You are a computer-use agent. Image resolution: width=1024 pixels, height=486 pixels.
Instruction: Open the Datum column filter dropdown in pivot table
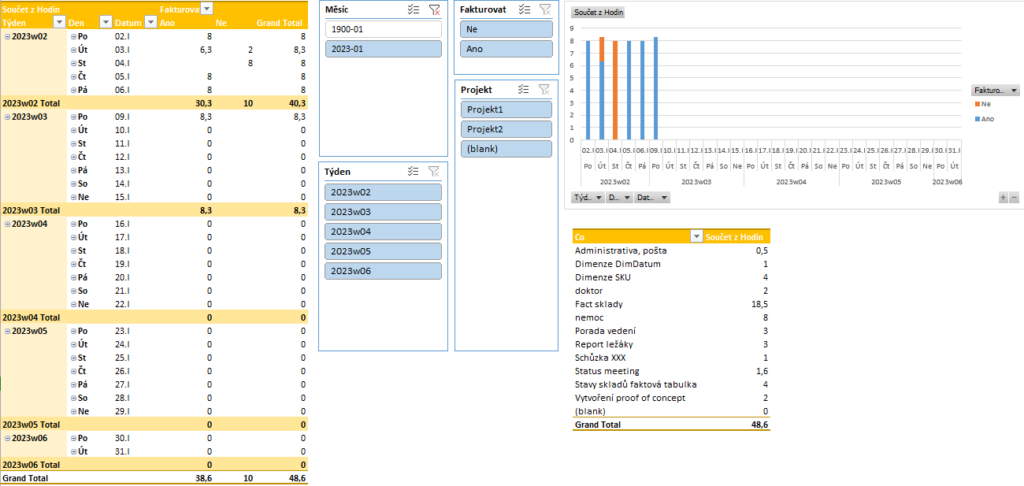click(149, 21)
